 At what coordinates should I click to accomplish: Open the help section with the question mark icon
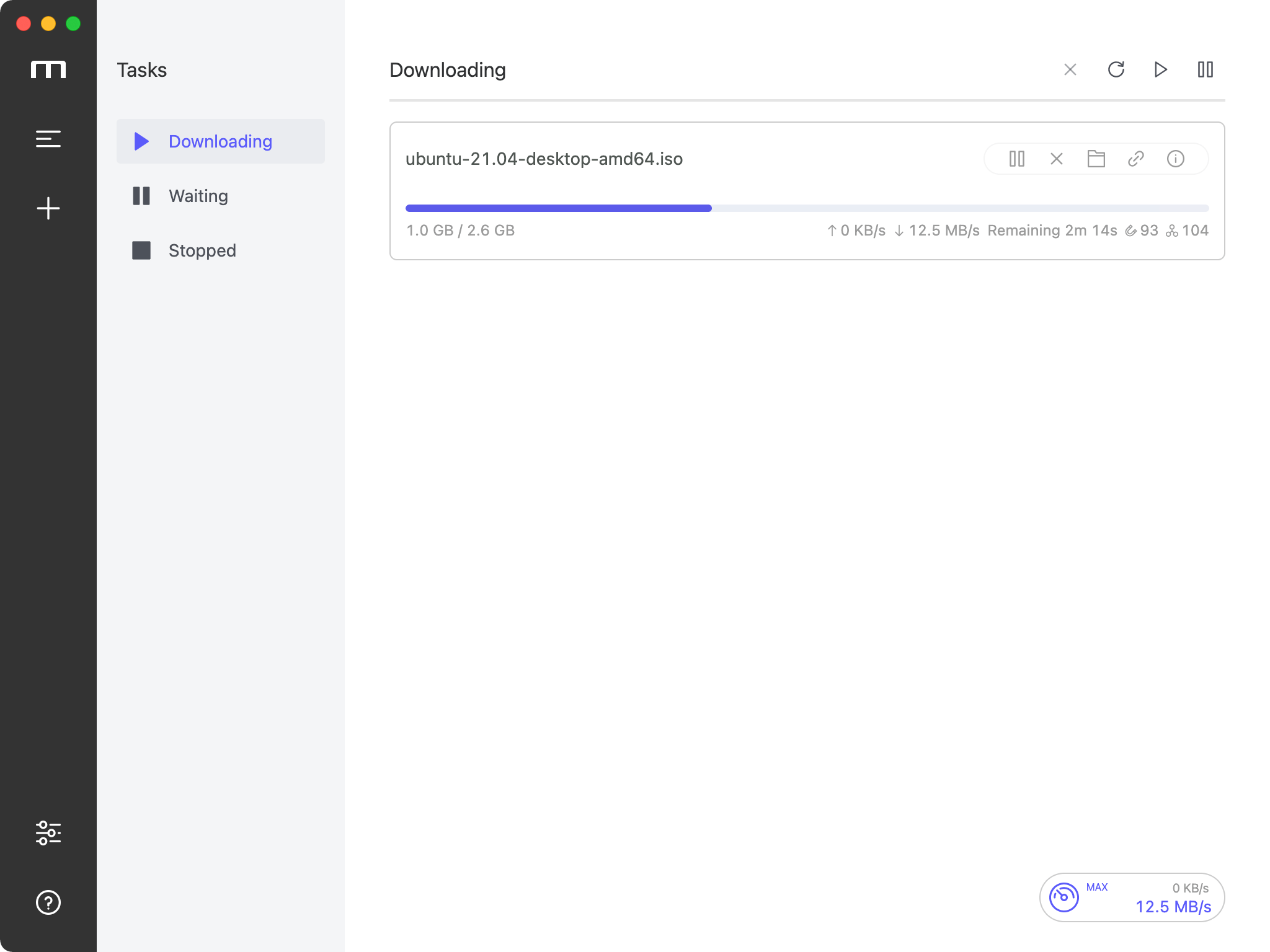pos(48,904)
